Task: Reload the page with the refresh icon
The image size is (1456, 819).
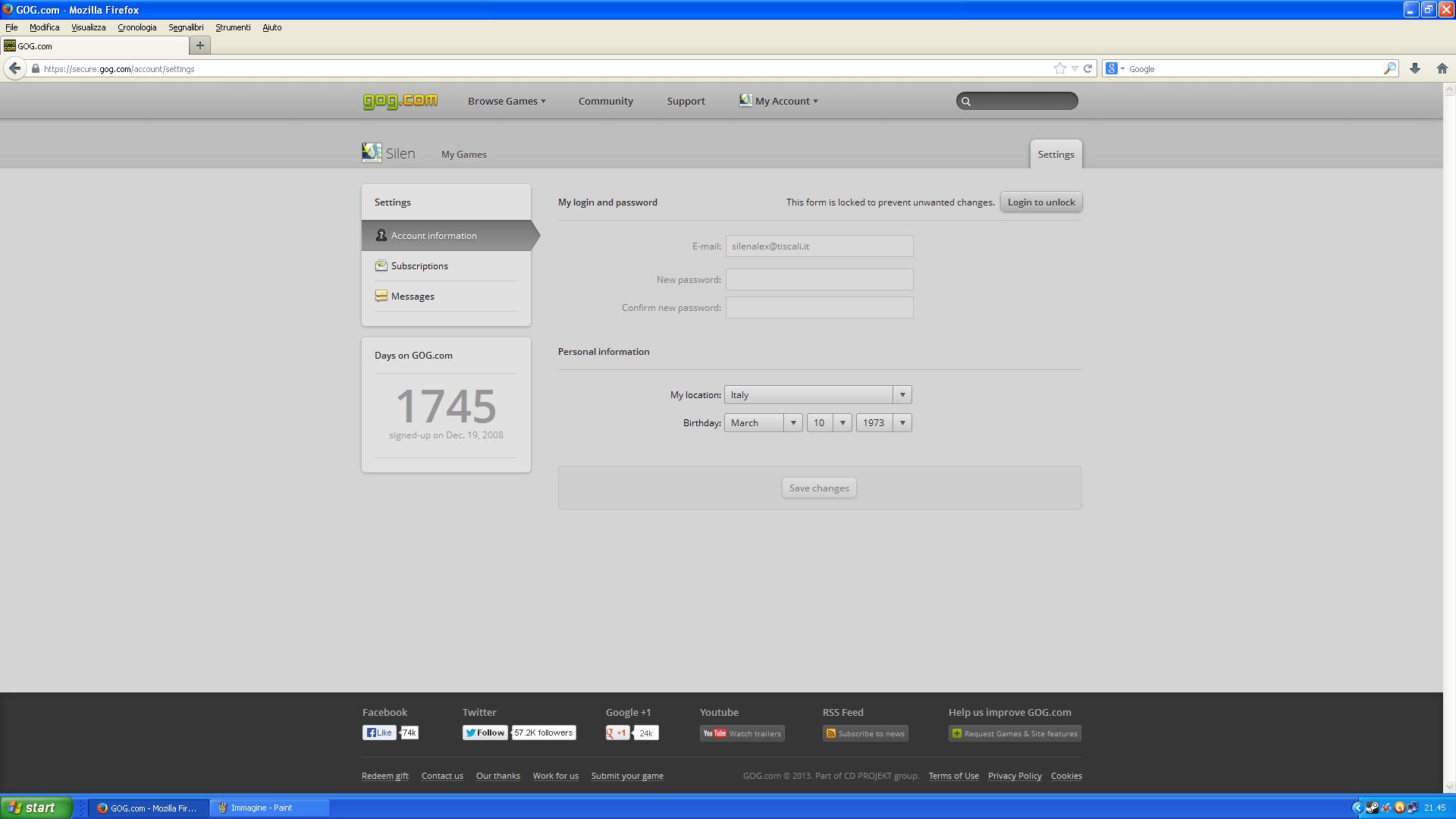Action: pyautogui.click(x=1087, y=68)
